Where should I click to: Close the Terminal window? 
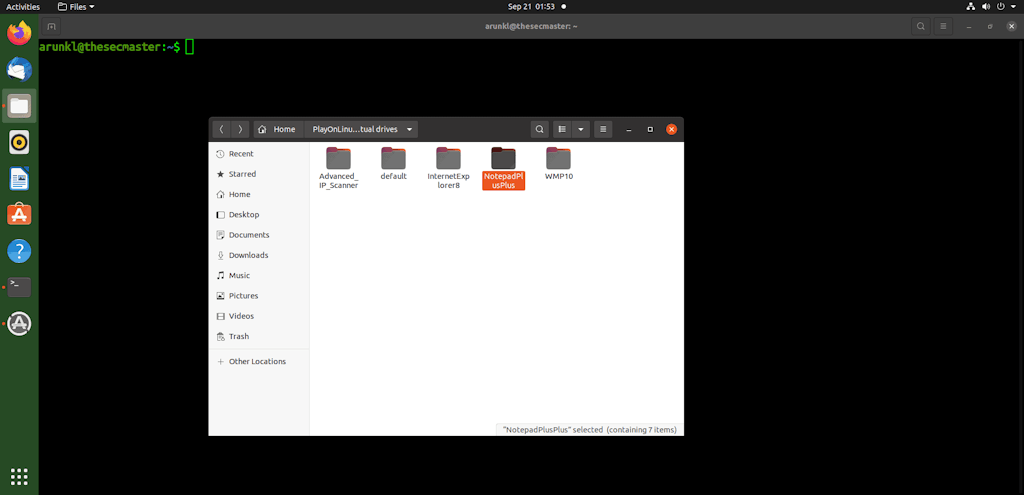click(1011, 26)
